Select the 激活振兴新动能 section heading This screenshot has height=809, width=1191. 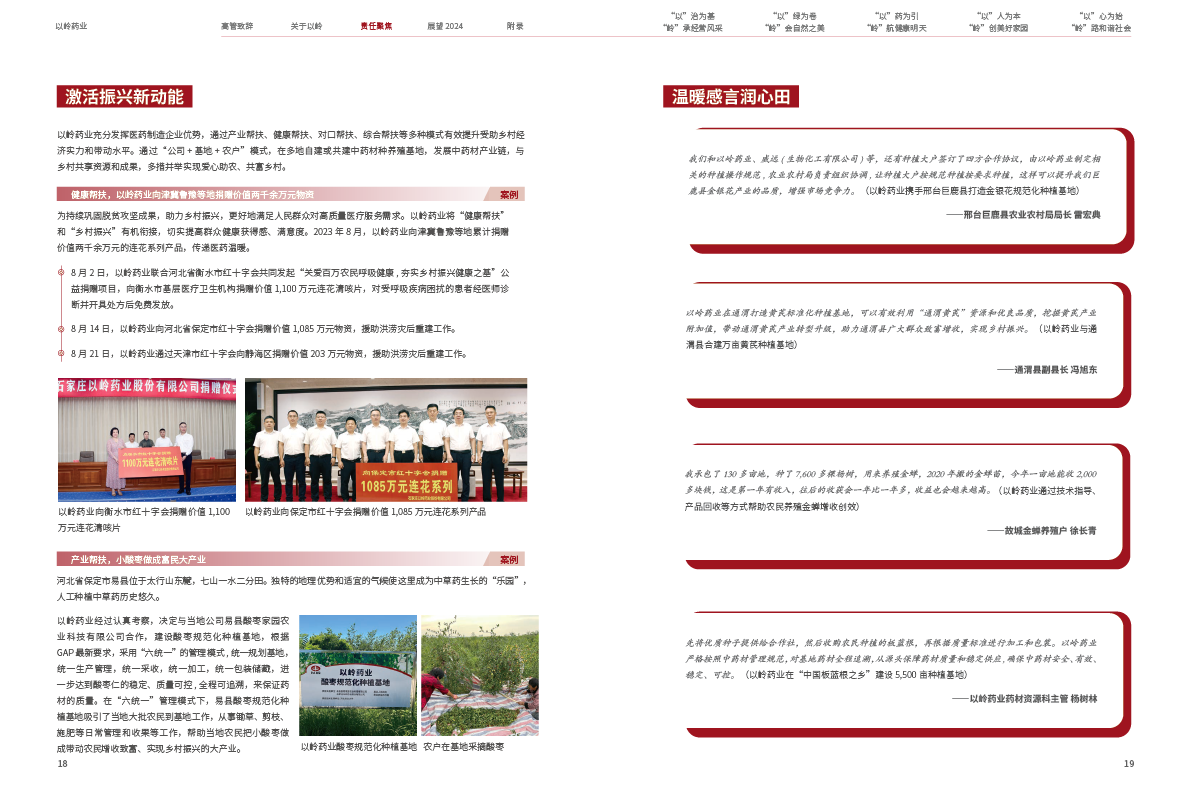[124, 97]
